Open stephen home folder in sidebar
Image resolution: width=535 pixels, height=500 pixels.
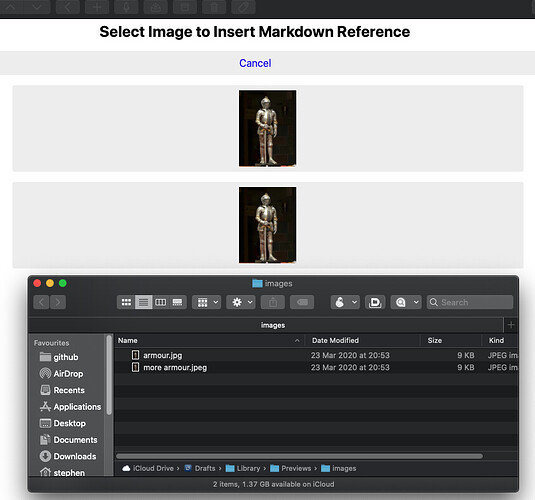point(62,472)
